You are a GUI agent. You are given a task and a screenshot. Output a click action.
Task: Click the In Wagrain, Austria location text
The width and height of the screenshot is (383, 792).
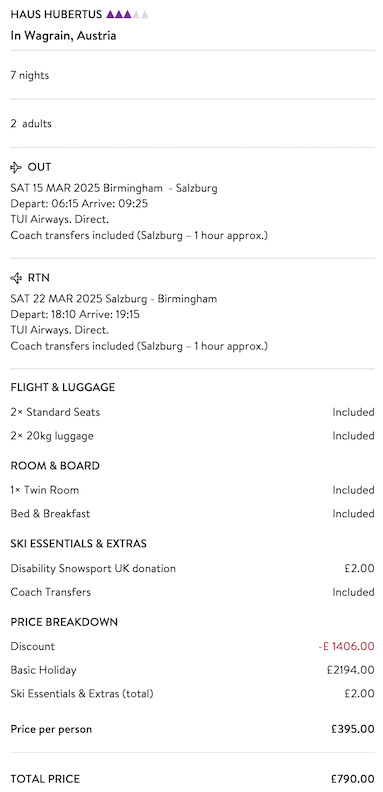[63, 36]
